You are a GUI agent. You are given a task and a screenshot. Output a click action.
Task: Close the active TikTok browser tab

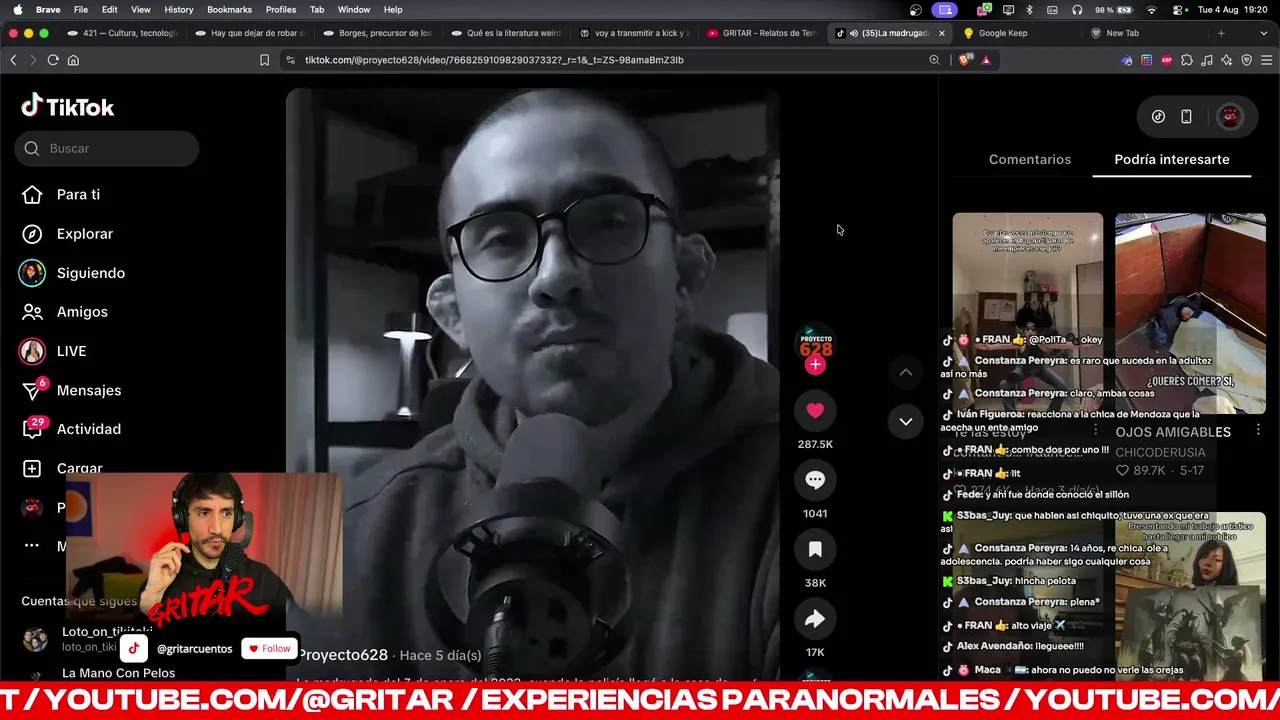pos(941,33)
